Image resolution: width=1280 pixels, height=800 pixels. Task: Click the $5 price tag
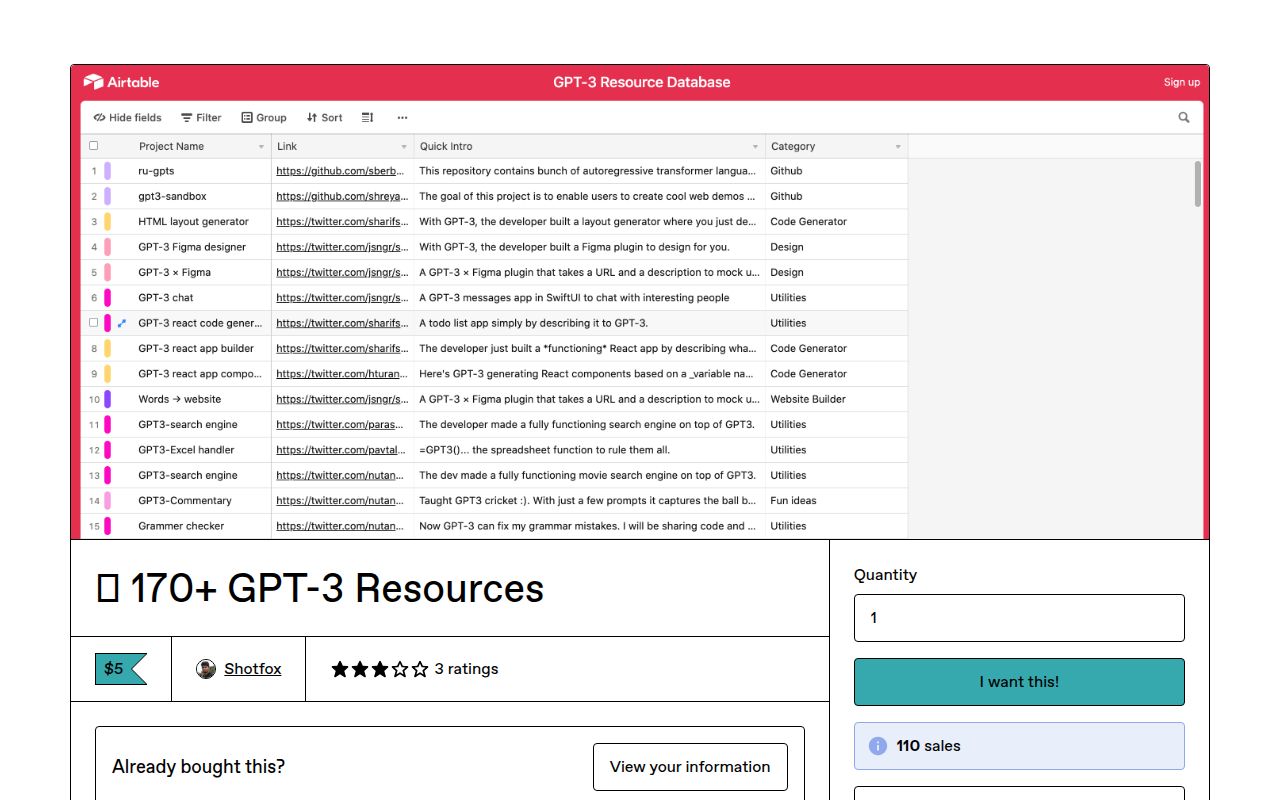click(121, 669)
